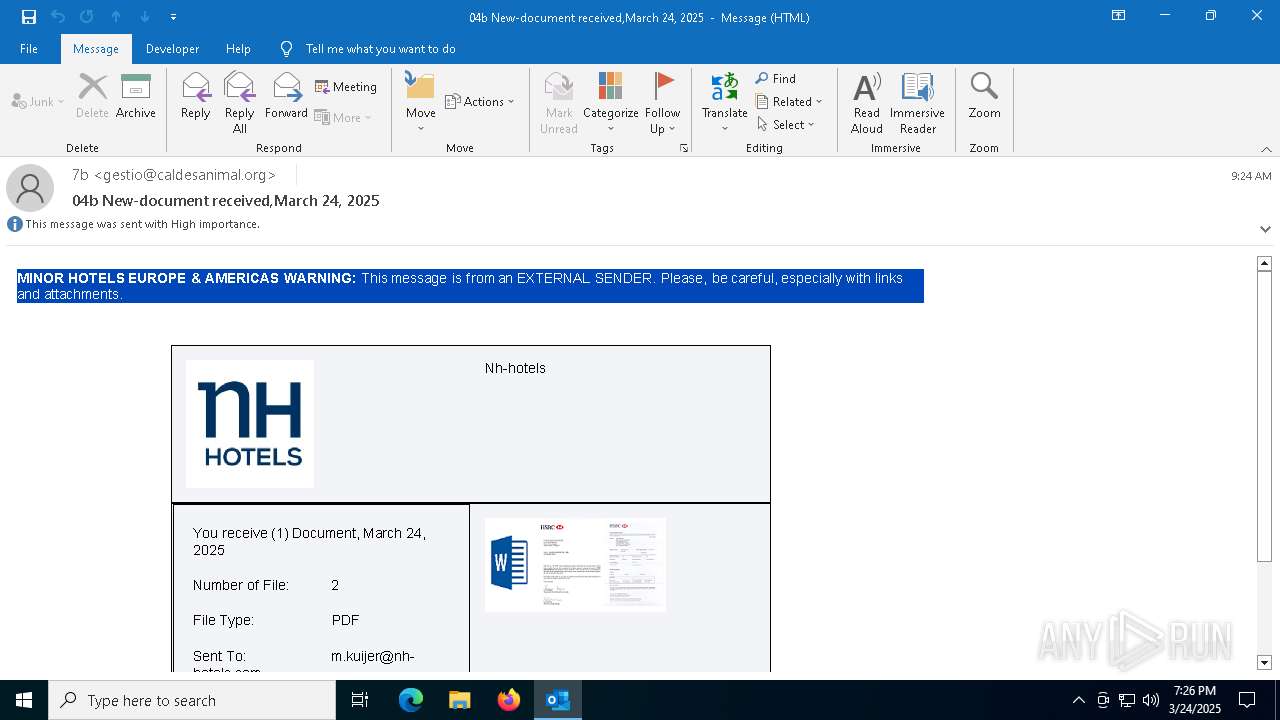Open the Developer tab
This screenshot has width=1280, height=720.
[x=172, y=49]
